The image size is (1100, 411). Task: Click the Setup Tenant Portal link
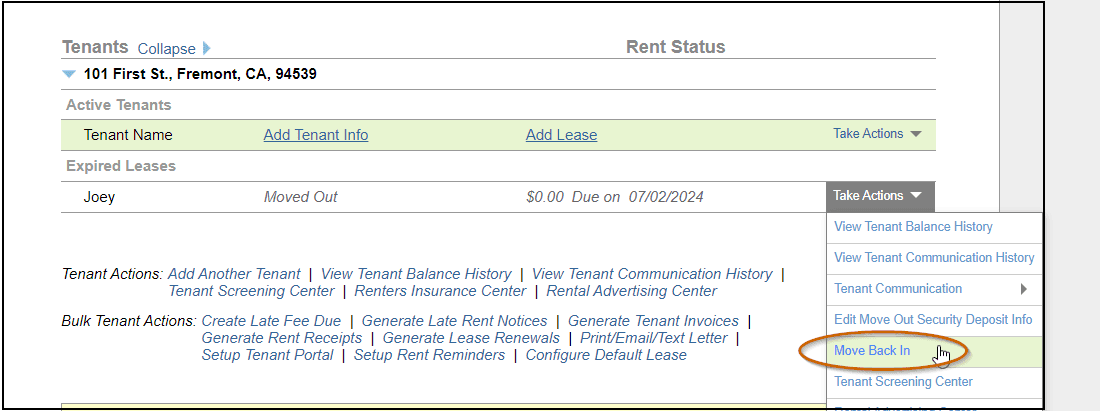click(267, 355)
